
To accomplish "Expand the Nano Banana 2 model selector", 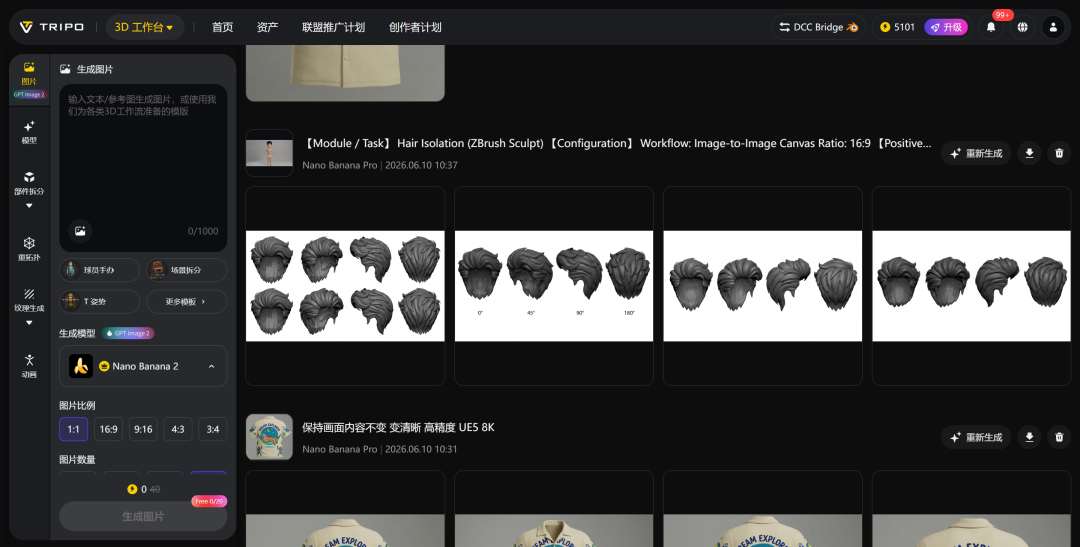I will click(143, 366).
